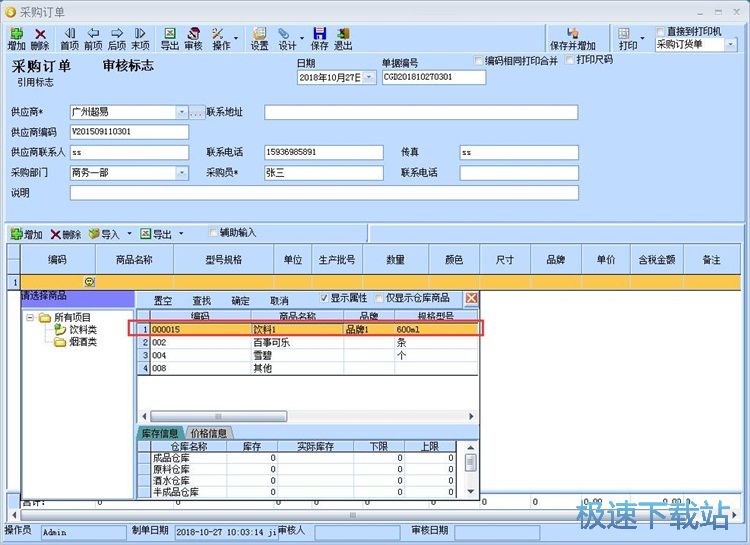Click the 采购员 field containing 张三
The image size is (750, 545).
pyautogui.click(x=323, y=173)
